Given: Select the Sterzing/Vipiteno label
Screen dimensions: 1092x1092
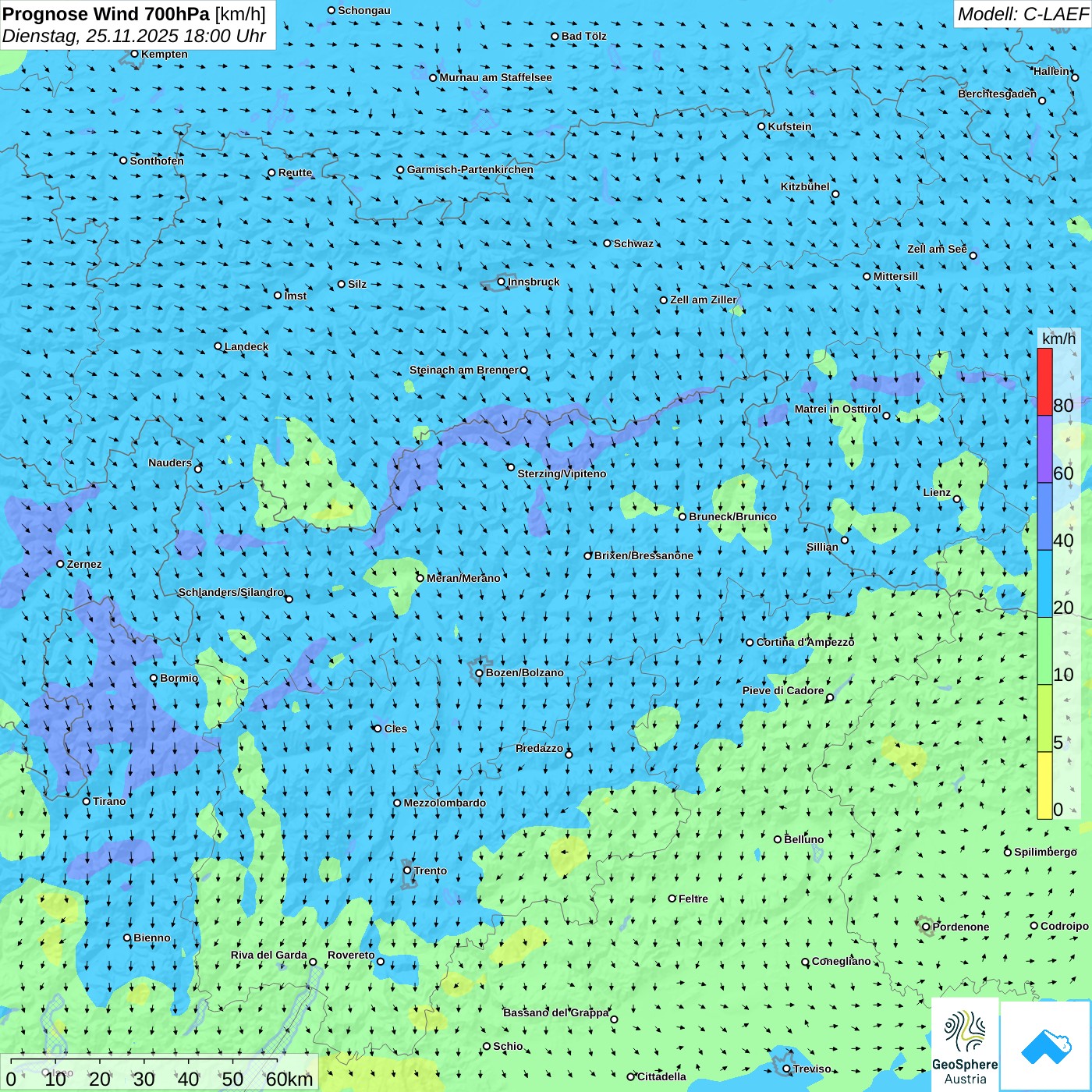Looking at the screenshot, I should 562,473.
